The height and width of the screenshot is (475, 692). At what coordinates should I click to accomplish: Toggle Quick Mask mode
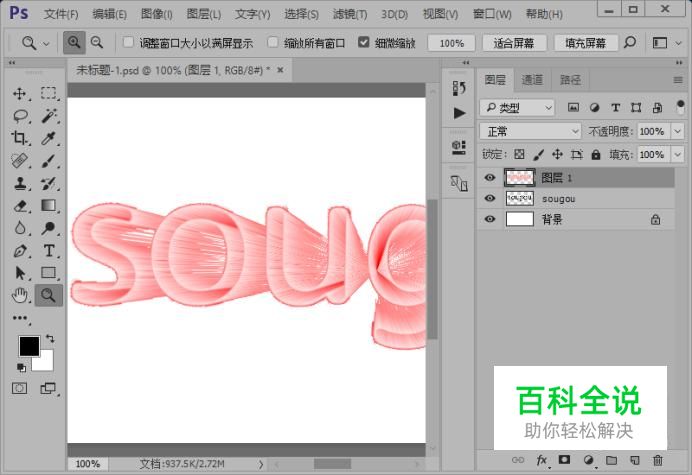pyautogui.click(x=19, y=388)
